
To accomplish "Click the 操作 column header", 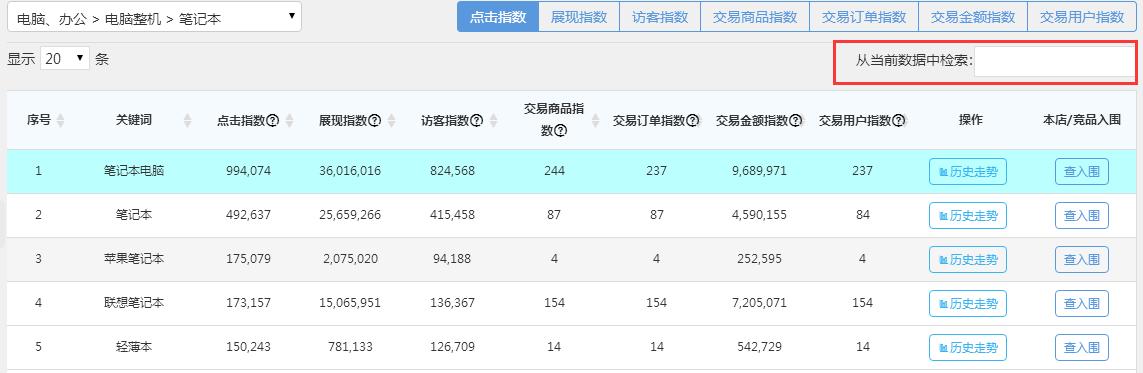I will [970, 120].
